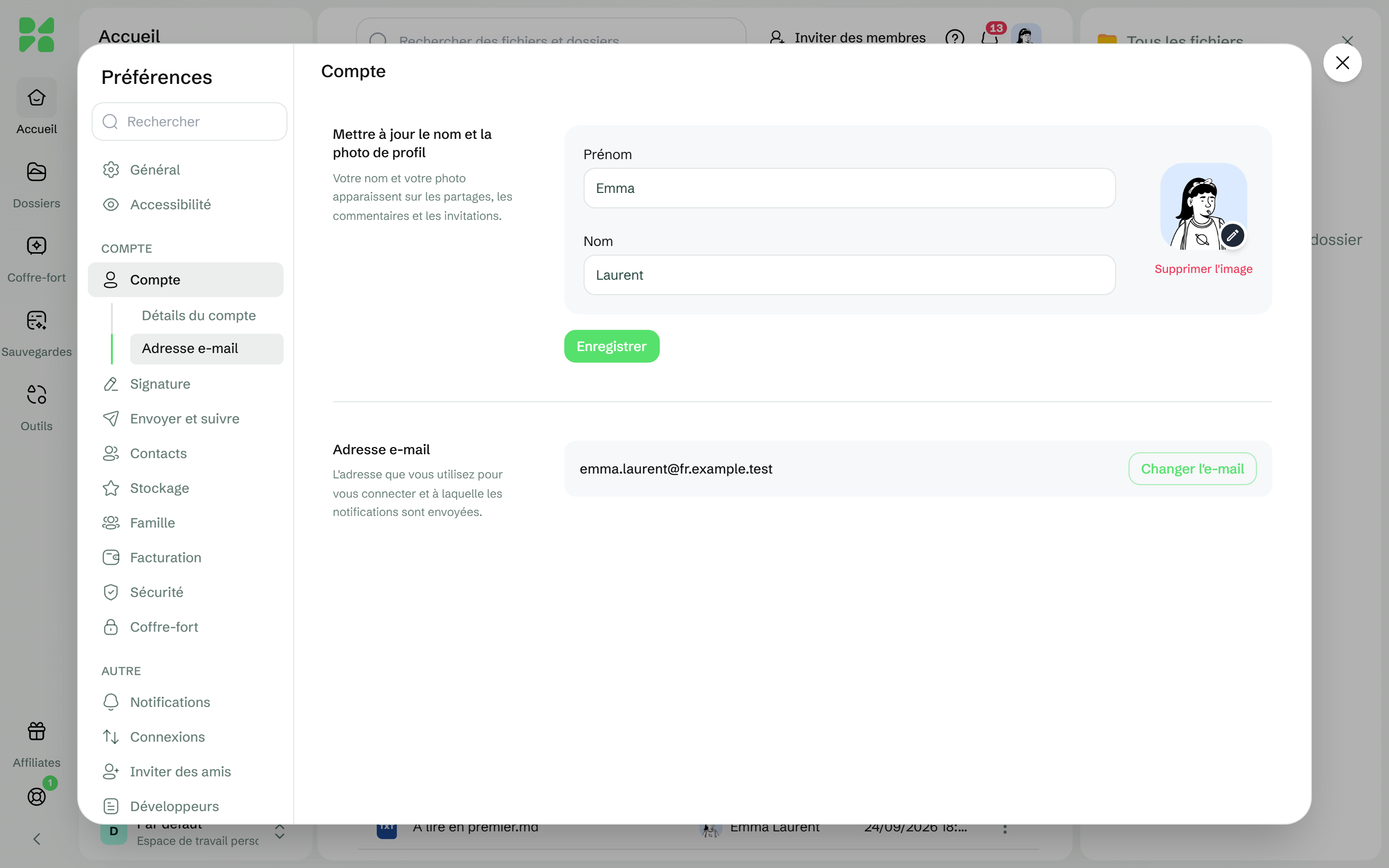
Task: Go to Famille preferences
Action: (185, 523)
